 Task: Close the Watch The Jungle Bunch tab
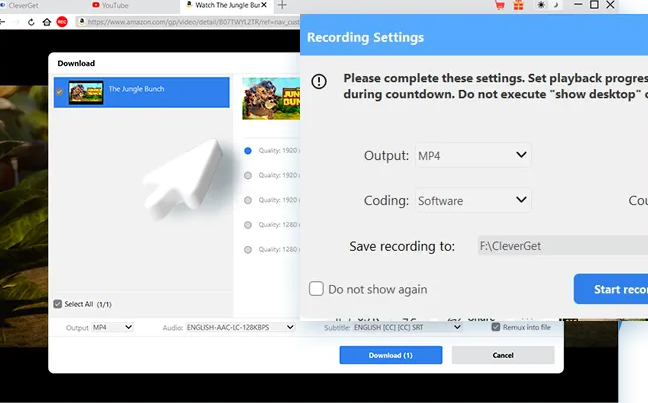(264, 5)
